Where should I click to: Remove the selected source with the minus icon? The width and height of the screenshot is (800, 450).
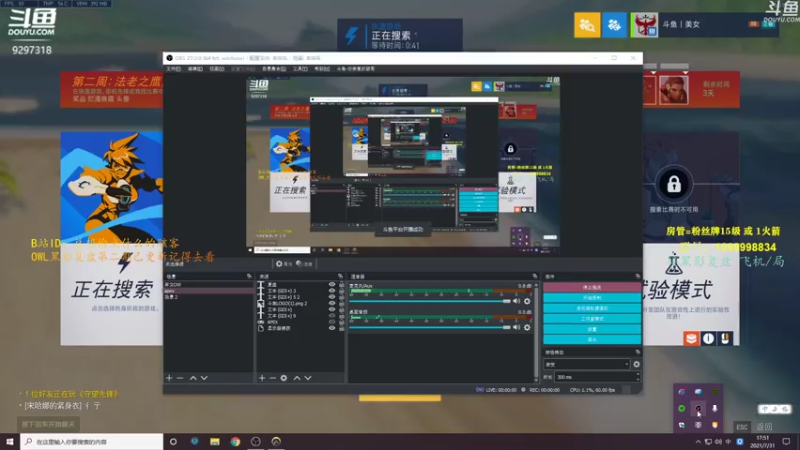pyautogui.click(x=272, y=378)
